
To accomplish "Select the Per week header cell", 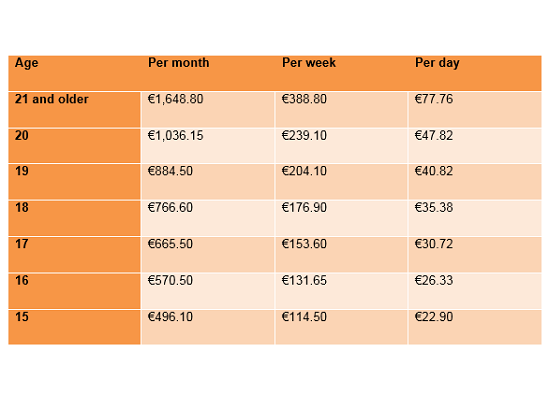I will [341, 73].
